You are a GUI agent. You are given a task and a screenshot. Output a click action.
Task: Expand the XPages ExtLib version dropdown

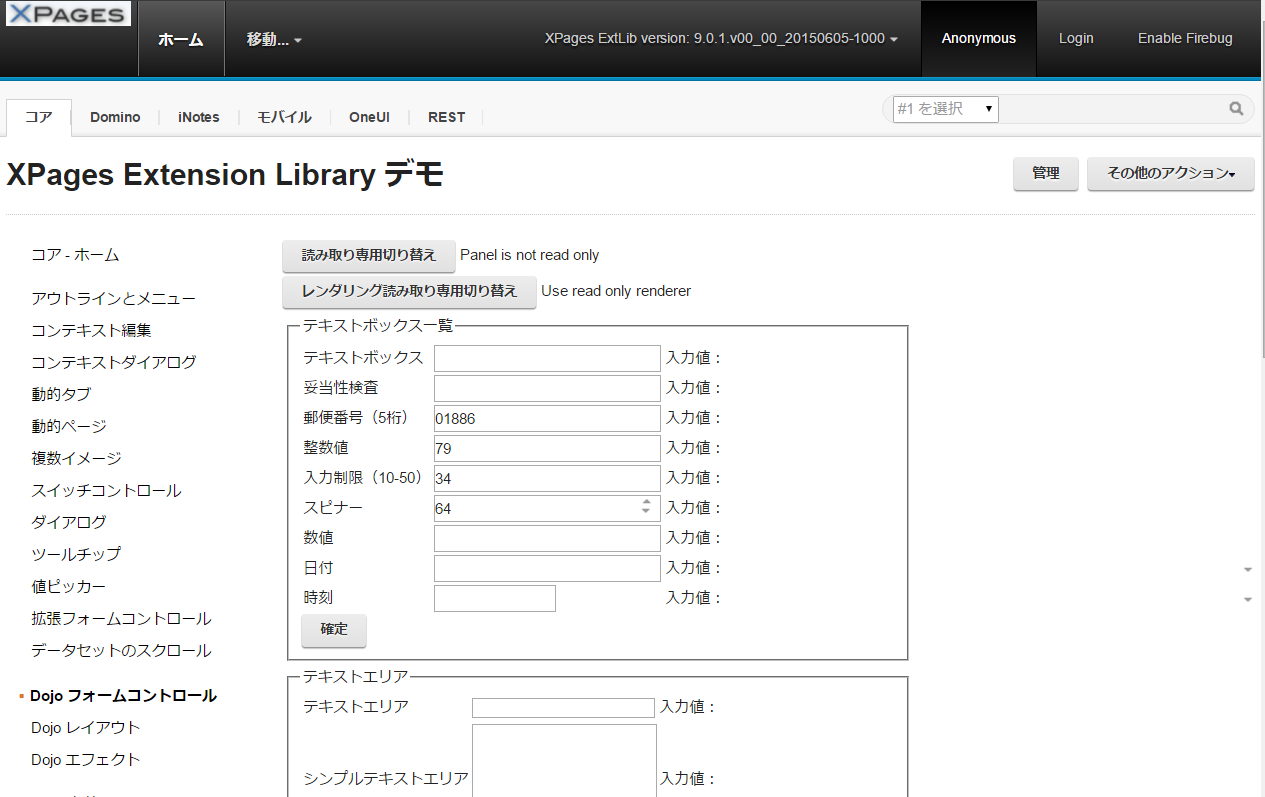click(721, 39)
